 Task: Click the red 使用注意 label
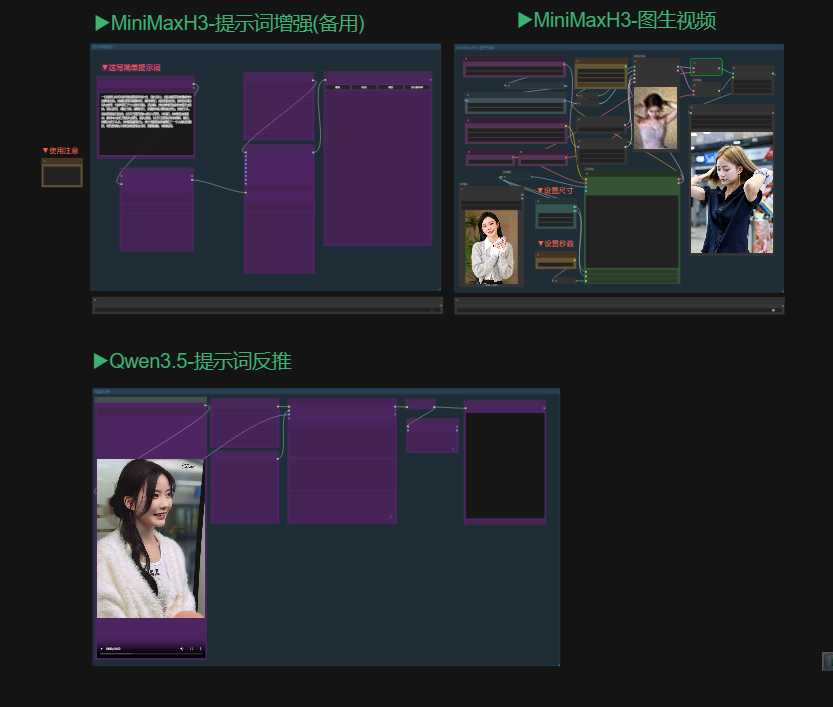click(60, 151)
